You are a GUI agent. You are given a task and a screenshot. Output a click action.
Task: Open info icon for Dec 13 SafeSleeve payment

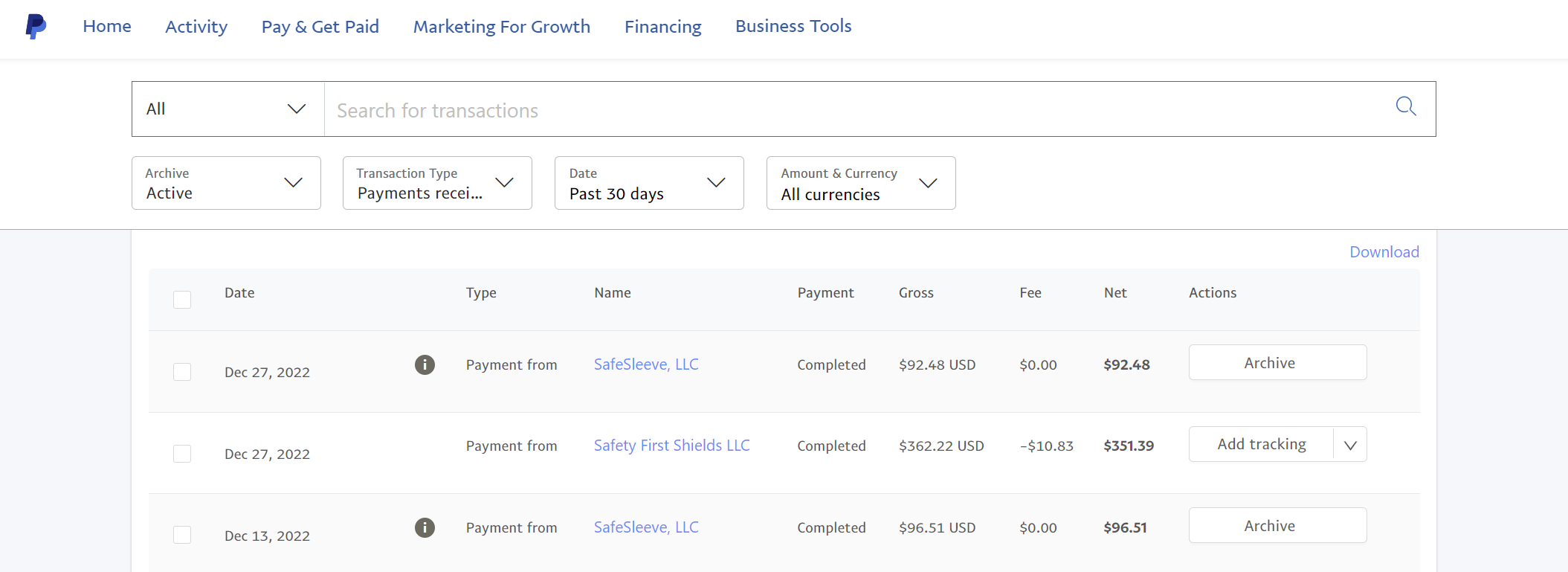425,527
